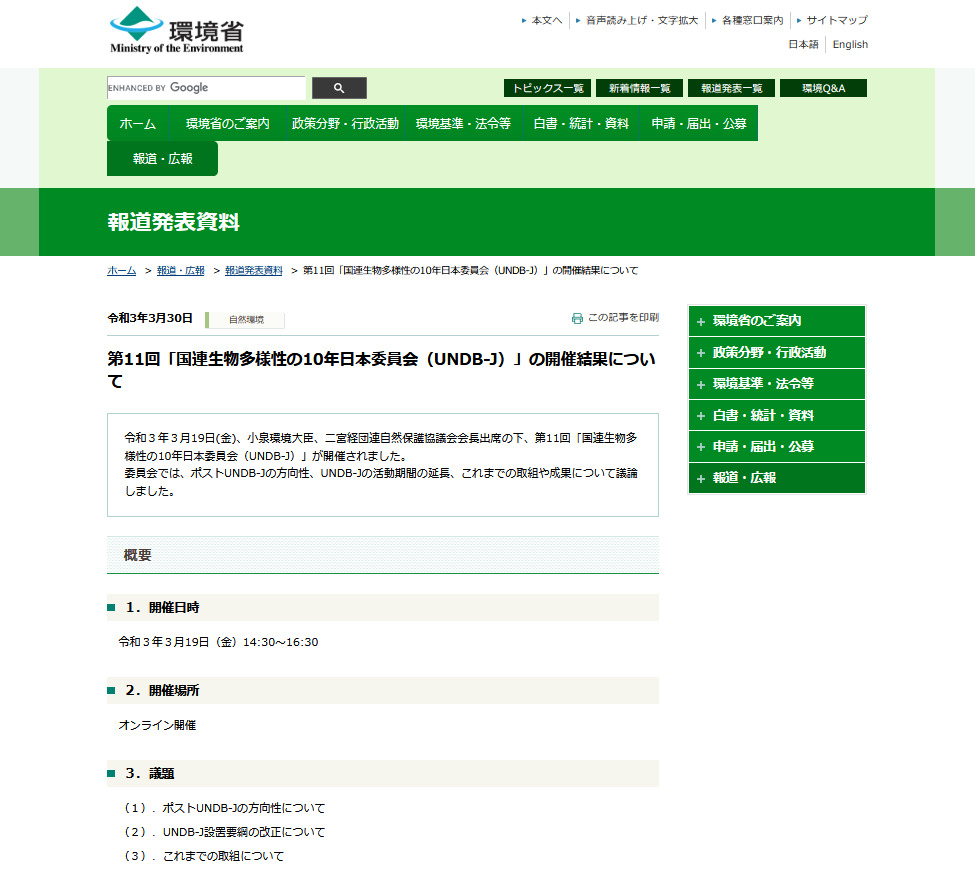Click the Ministry of the Environment logo
This screenshot has width=975, height=891.
[176, 30]
